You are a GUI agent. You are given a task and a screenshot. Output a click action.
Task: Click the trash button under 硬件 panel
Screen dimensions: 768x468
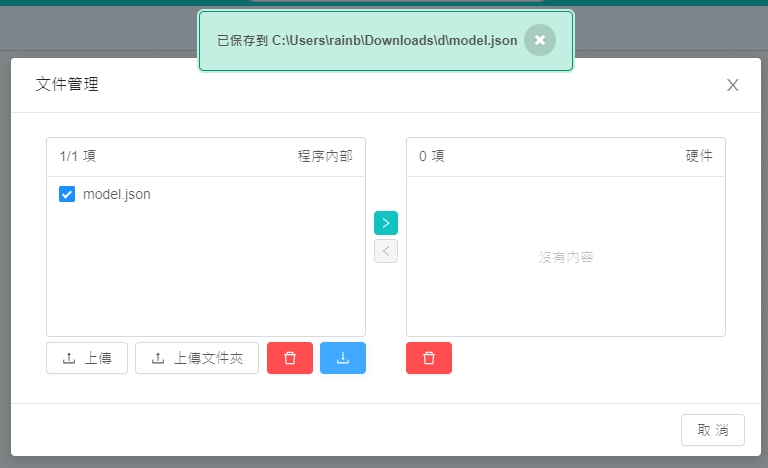coord(429,358)
